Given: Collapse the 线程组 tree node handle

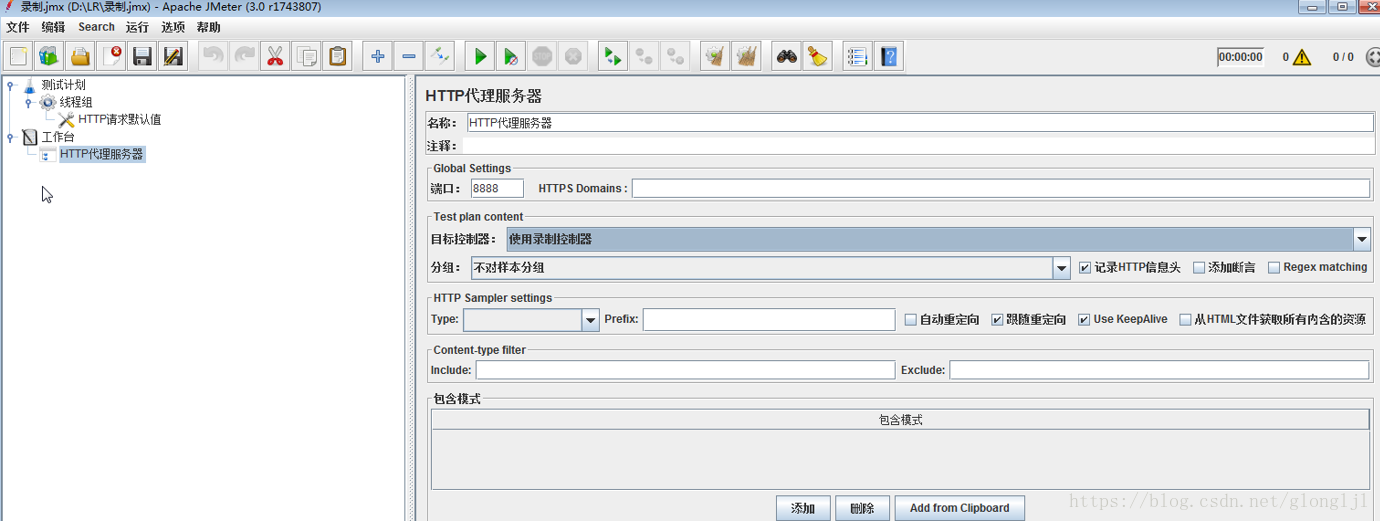Looking at the screenshot, I should pos(29,102).
